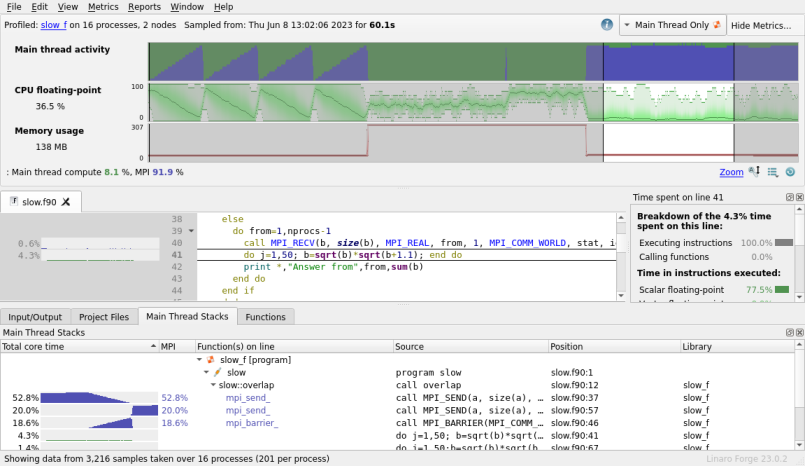Collapse the slow::overlap tree node
The image size is (805, 466).
(x=213, y=385)
